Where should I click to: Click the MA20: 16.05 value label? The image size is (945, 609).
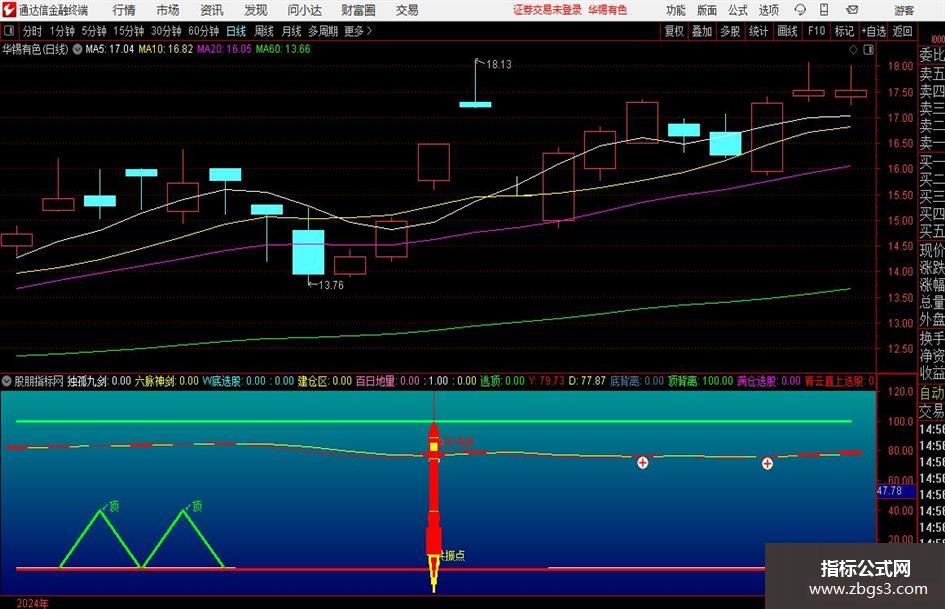(224, 49)
